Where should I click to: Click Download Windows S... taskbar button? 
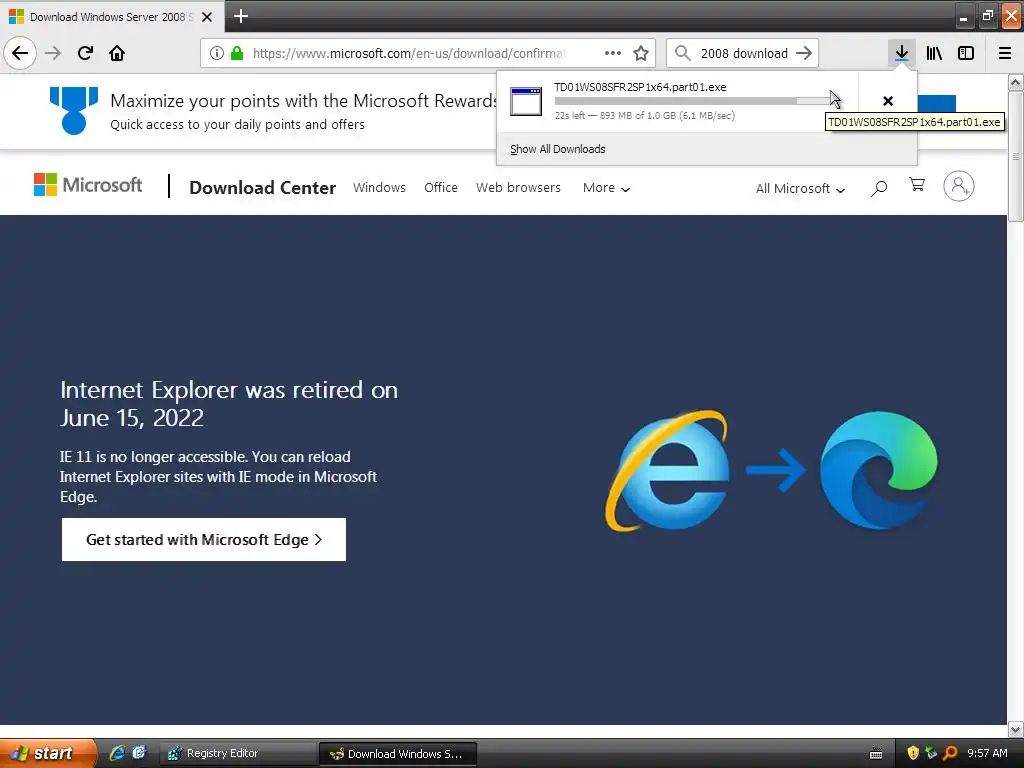pyautogui.click(x=398, y=754)
